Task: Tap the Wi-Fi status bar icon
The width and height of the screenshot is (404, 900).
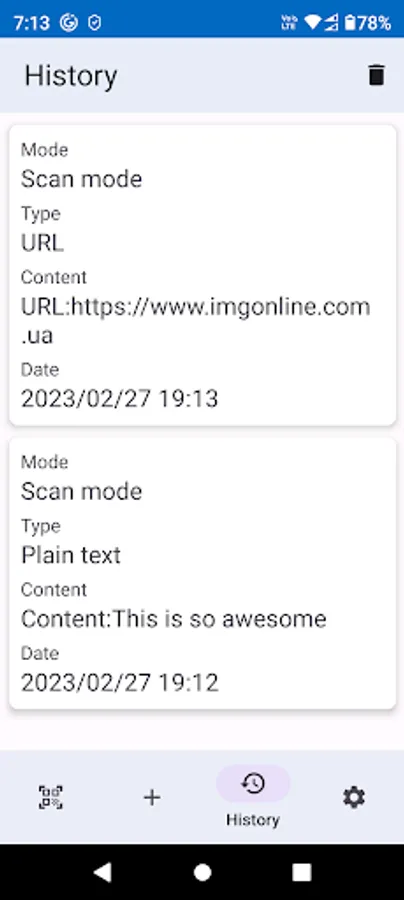Action: coord(312,22)
